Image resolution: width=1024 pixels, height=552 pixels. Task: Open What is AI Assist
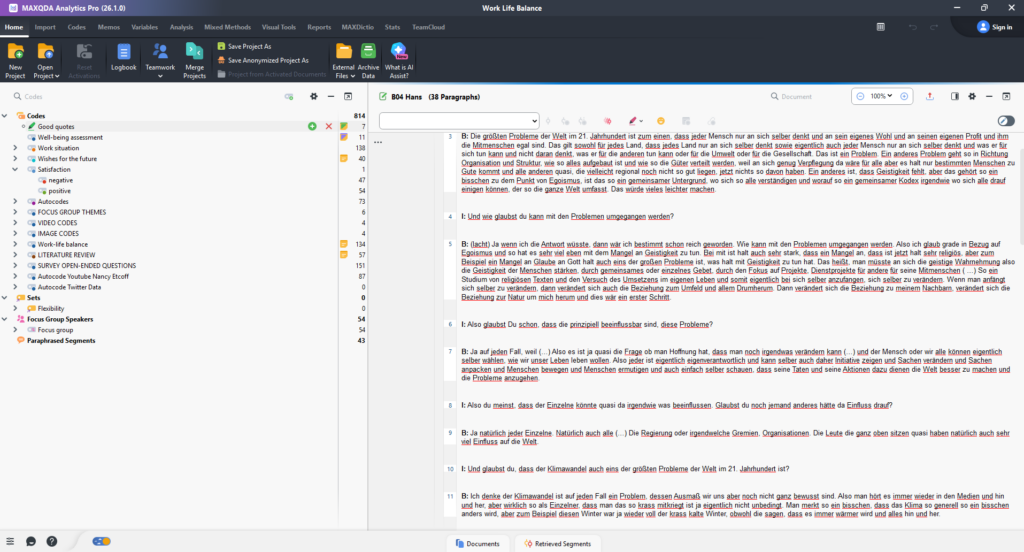point(398,60)
